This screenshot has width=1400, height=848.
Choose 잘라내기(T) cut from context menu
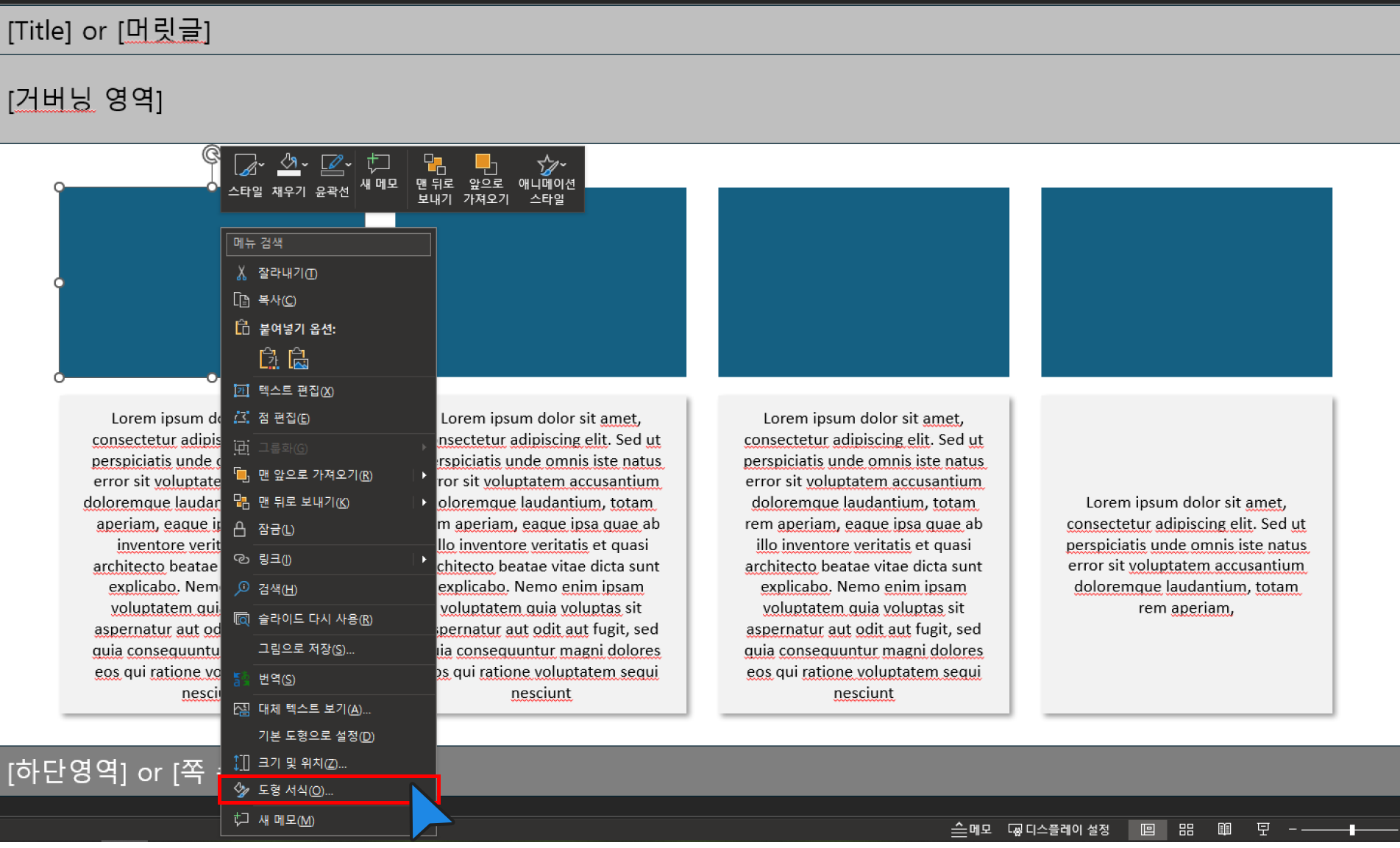(328, 273)
